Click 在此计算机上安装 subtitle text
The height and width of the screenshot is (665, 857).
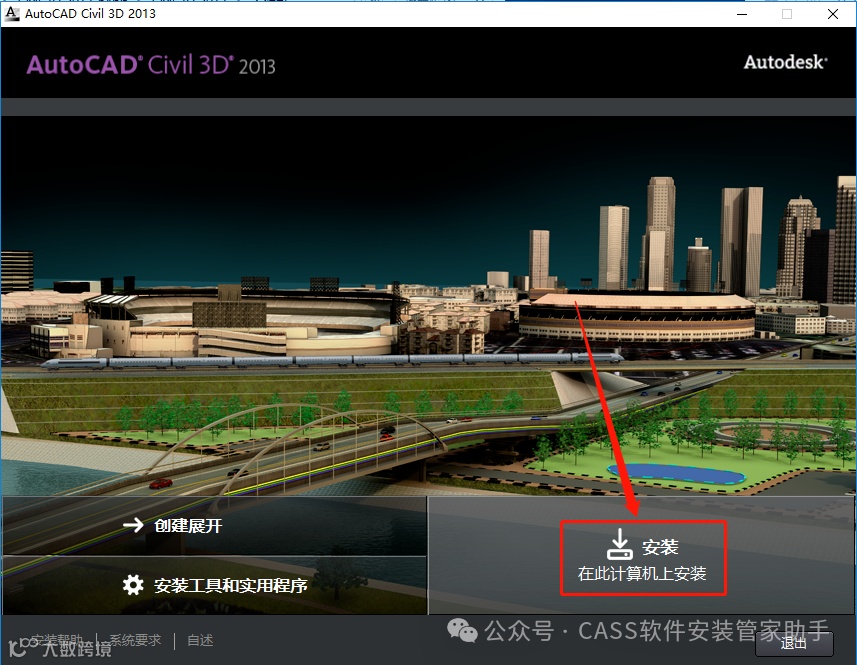pyautogui.click(x=642, y=573)
